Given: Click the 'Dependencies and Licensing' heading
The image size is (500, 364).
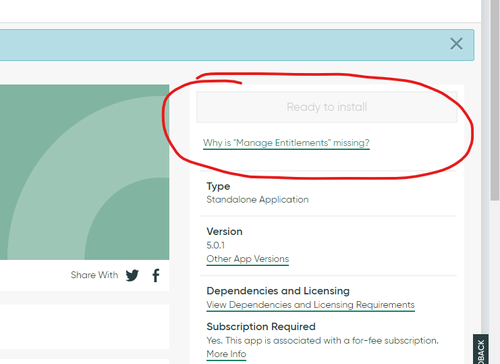Looking at the screenshot, I should pyautogui.click(x=278, y=291).
